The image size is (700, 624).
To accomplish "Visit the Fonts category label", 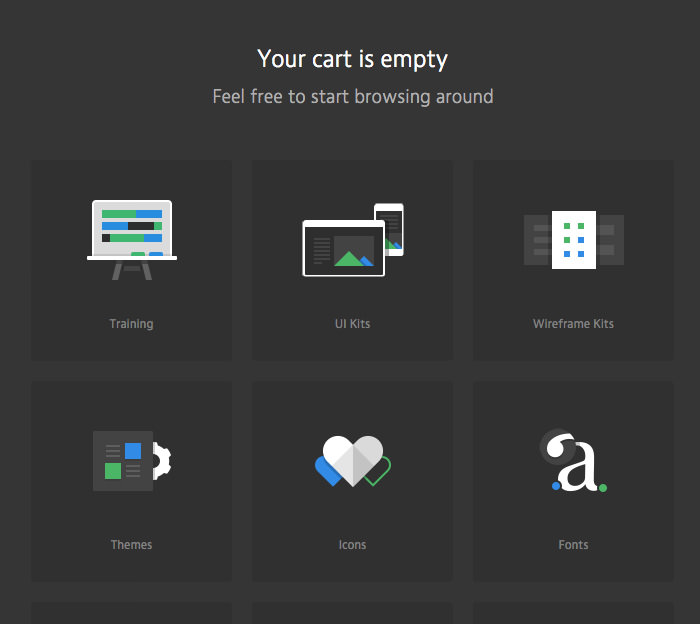I will [573, 545].
